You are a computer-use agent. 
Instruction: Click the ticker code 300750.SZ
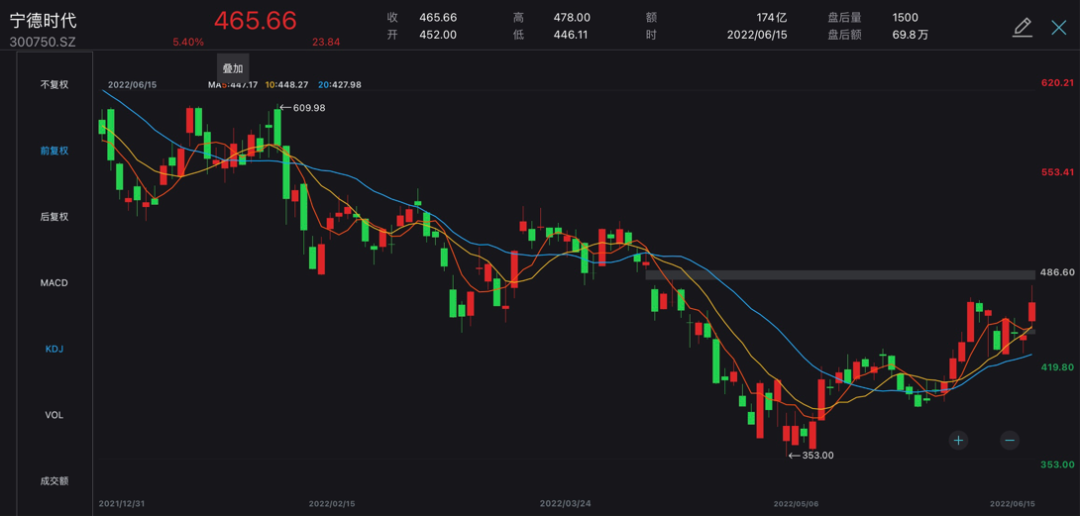click(x=43, y=42)
